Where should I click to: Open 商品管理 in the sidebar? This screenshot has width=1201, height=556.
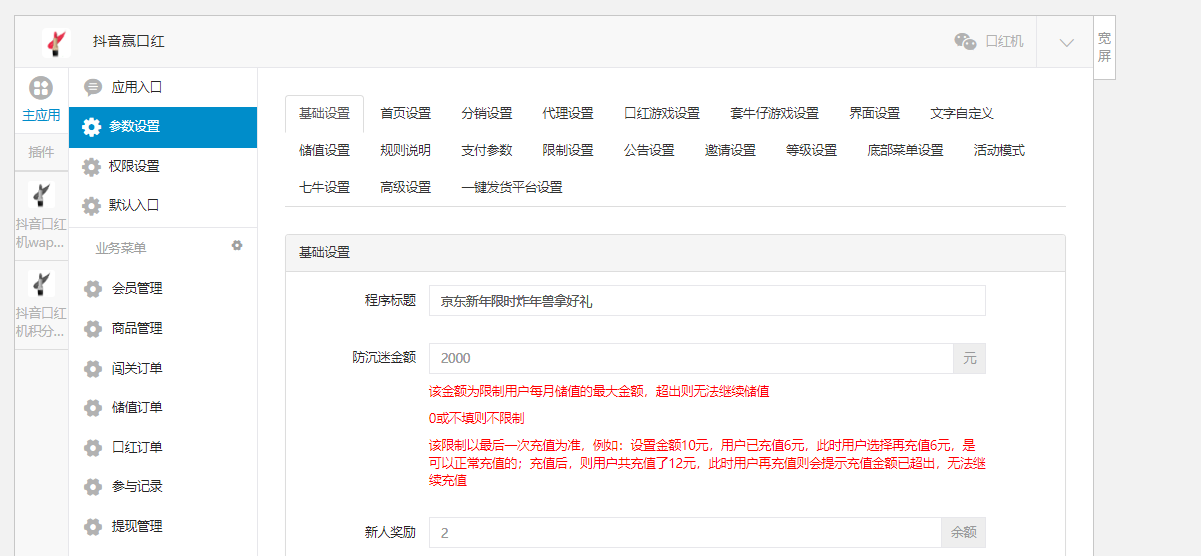[x=137, y=329]
